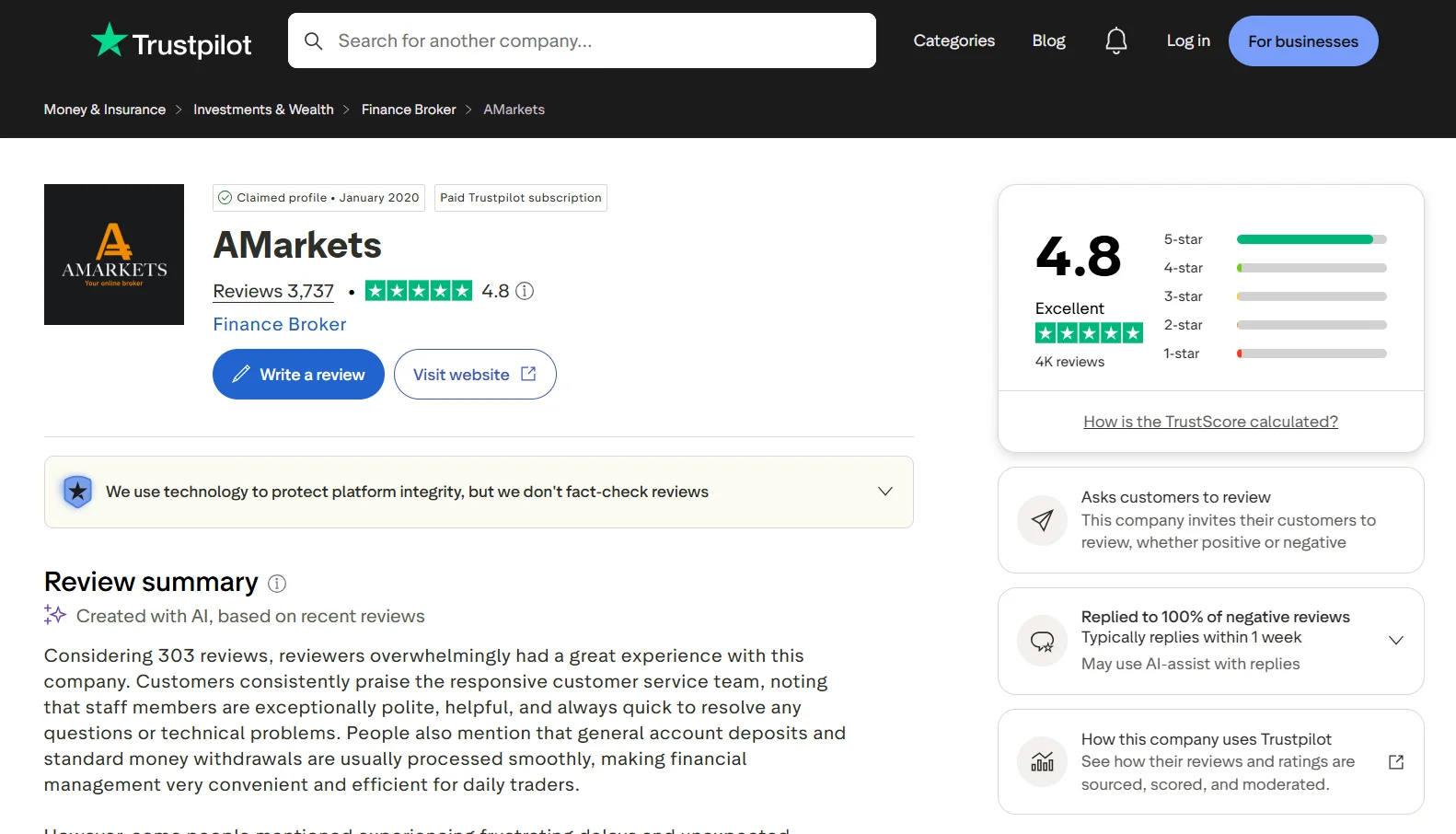Open the notifications bell

1115,41
